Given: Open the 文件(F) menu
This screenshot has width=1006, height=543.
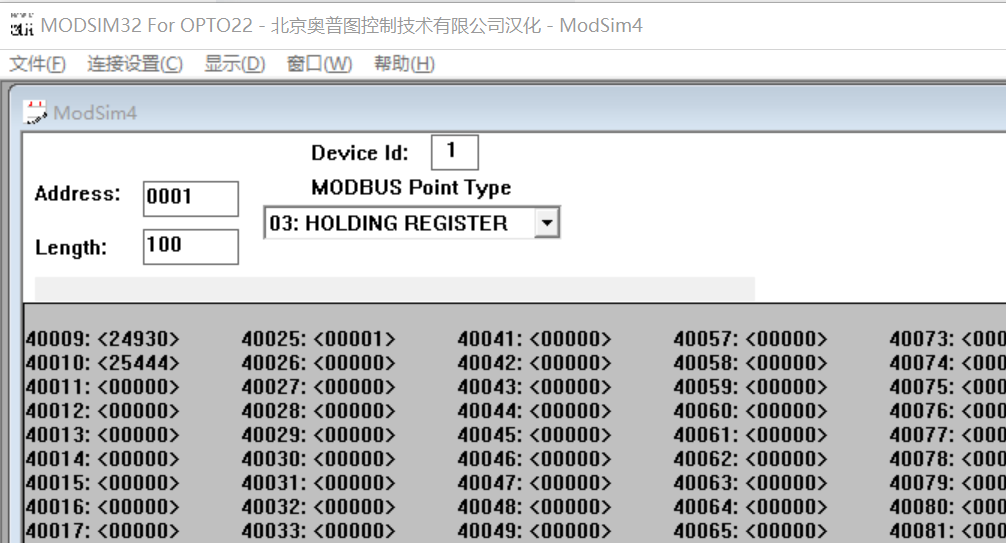Looking at the screenshot, I should point(37,64).
